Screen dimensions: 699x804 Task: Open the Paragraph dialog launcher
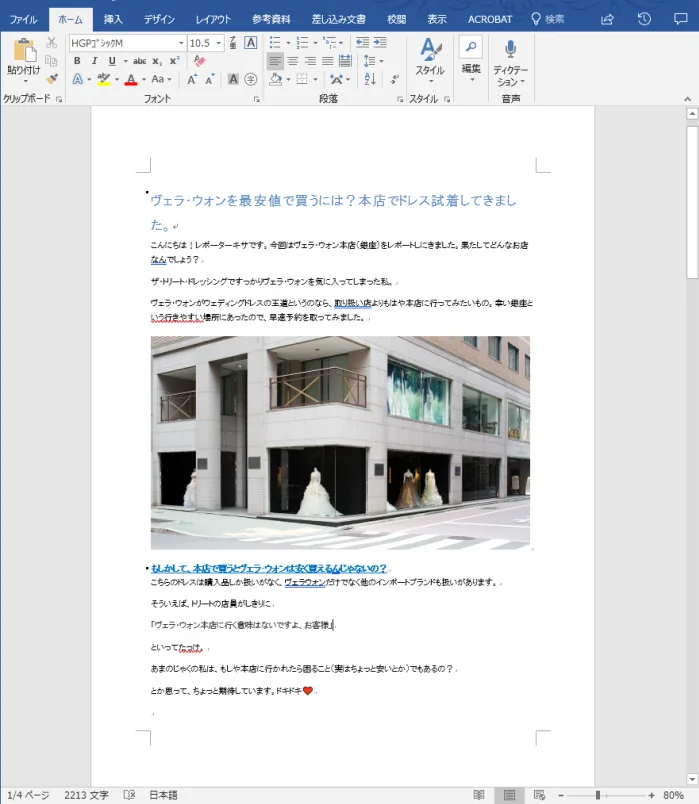tap(400, 99)
